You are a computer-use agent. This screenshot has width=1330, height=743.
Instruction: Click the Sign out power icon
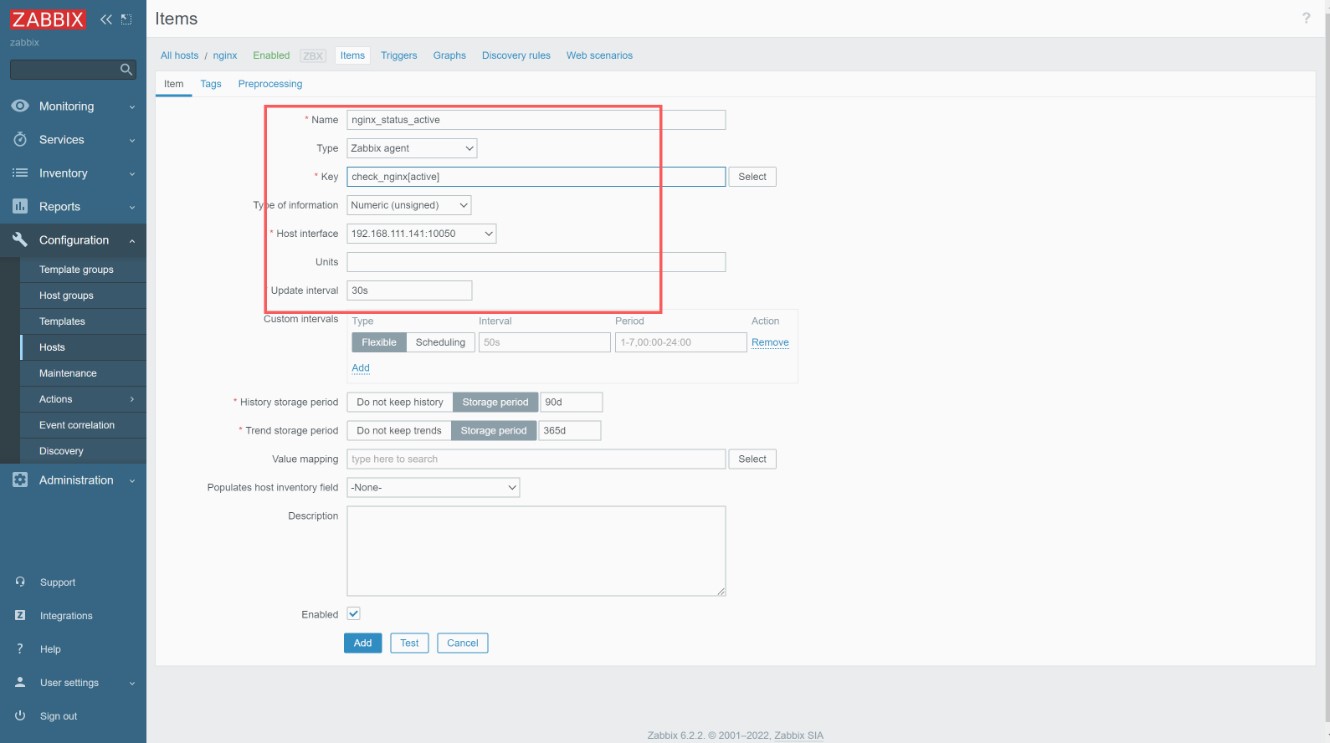[20, 716]
